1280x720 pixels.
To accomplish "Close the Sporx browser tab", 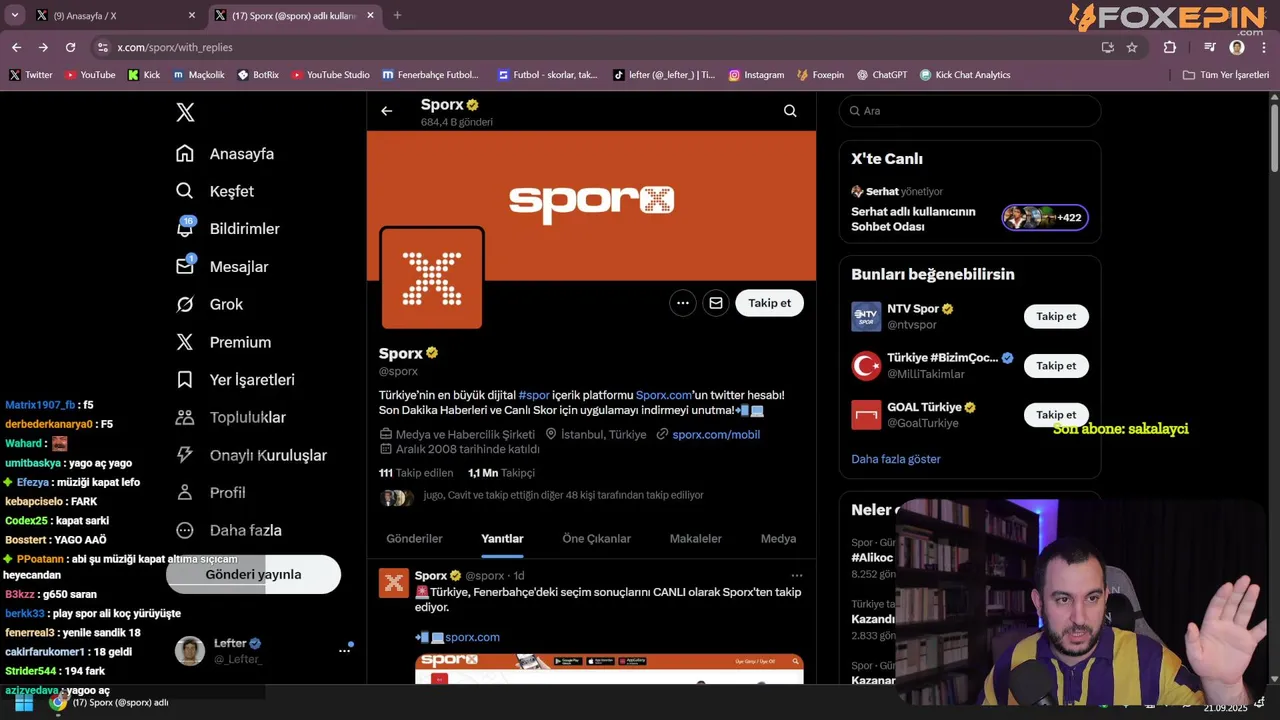I will tap(371, 15).
